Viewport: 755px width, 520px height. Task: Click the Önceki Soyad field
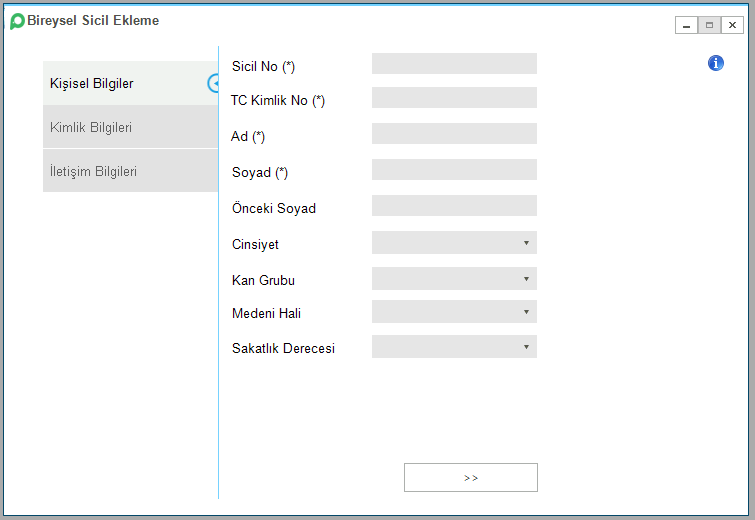pos(454,206)
